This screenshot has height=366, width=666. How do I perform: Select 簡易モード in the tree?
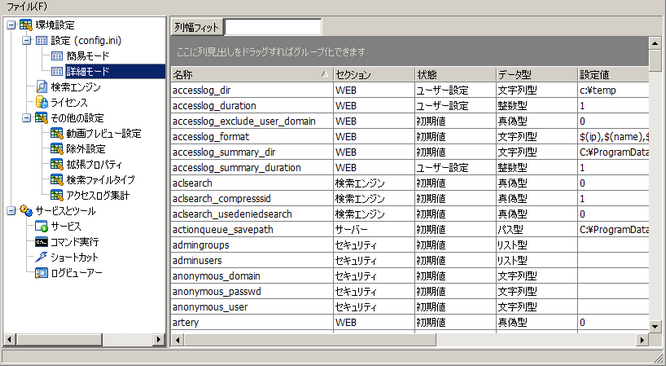coord(88,56)
